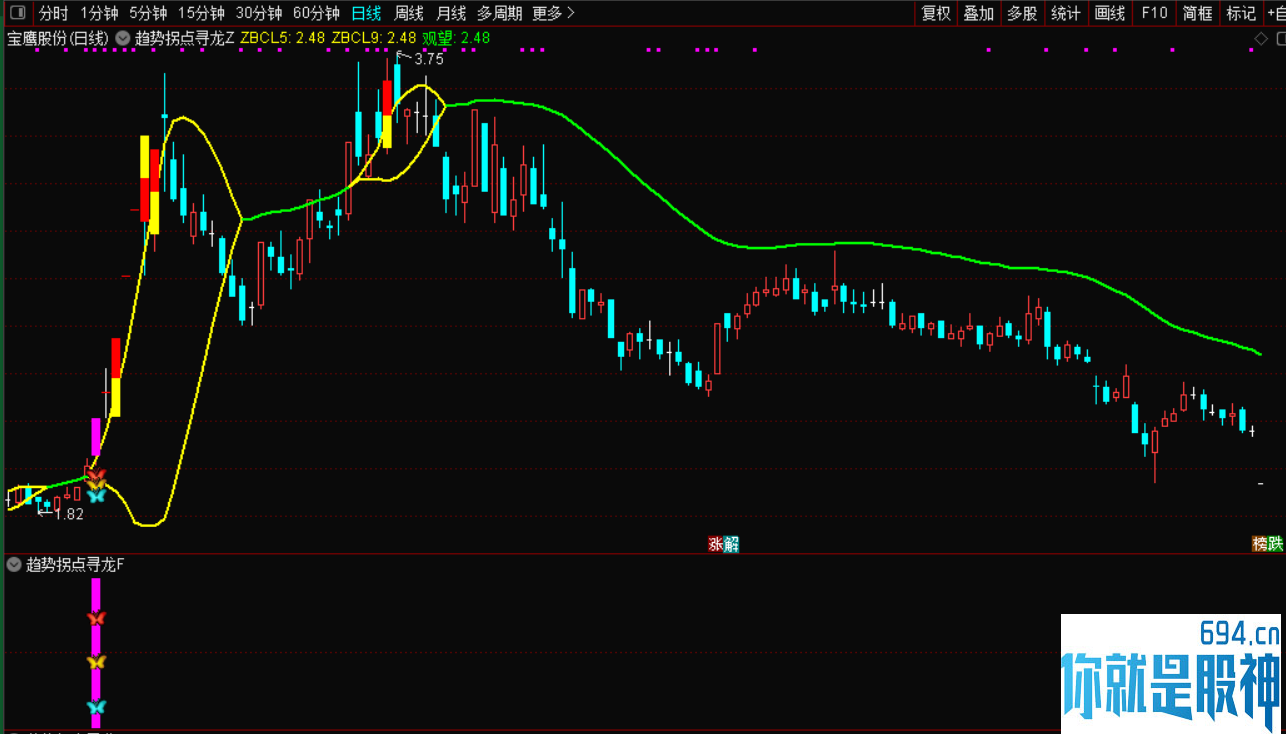The width and height of the screenshot is (1286, 734).
Task: Click red butterfly signal in lower indicator panel
Action: coord(96,618)
